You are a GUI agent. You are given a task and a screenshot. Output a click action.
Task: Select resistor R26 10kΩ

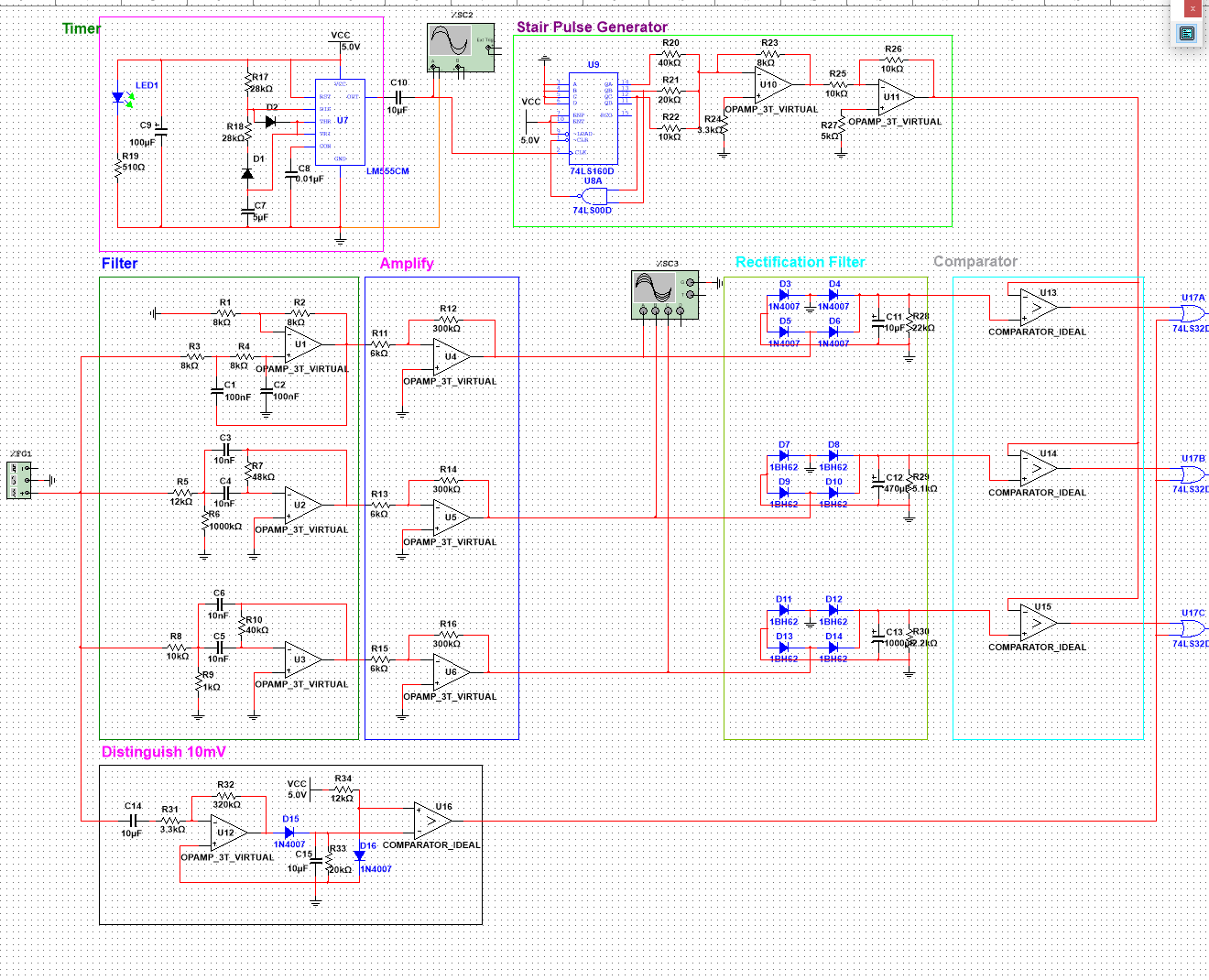[893, 60]
